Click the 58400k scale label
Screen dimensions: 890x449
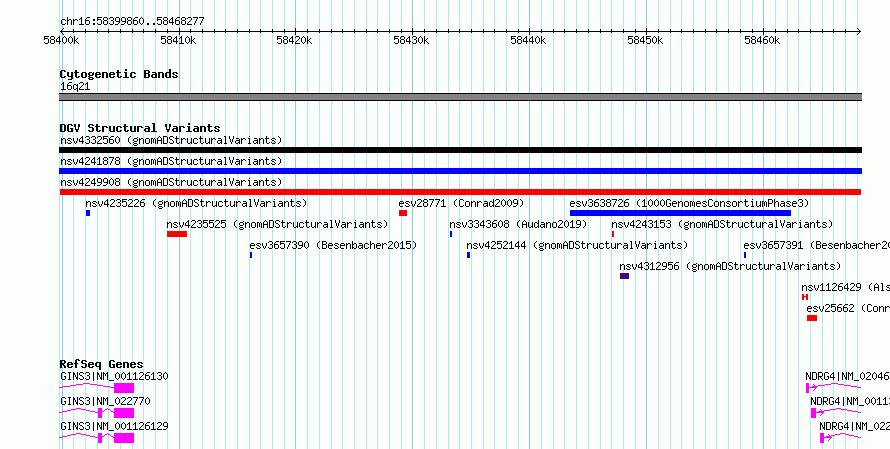pos(61,40)
